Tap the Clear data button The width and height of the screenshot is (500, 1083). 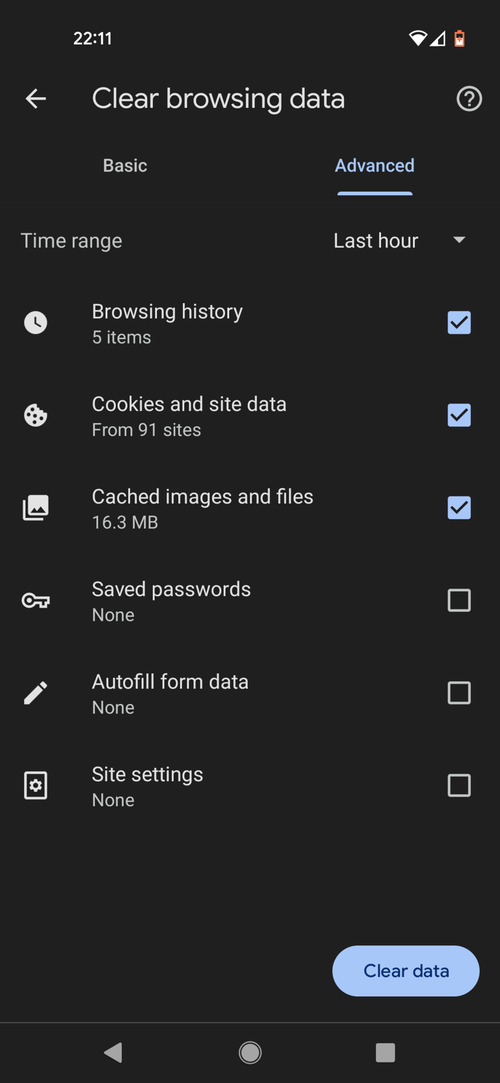pyautogui.click(x=406, y=971)
